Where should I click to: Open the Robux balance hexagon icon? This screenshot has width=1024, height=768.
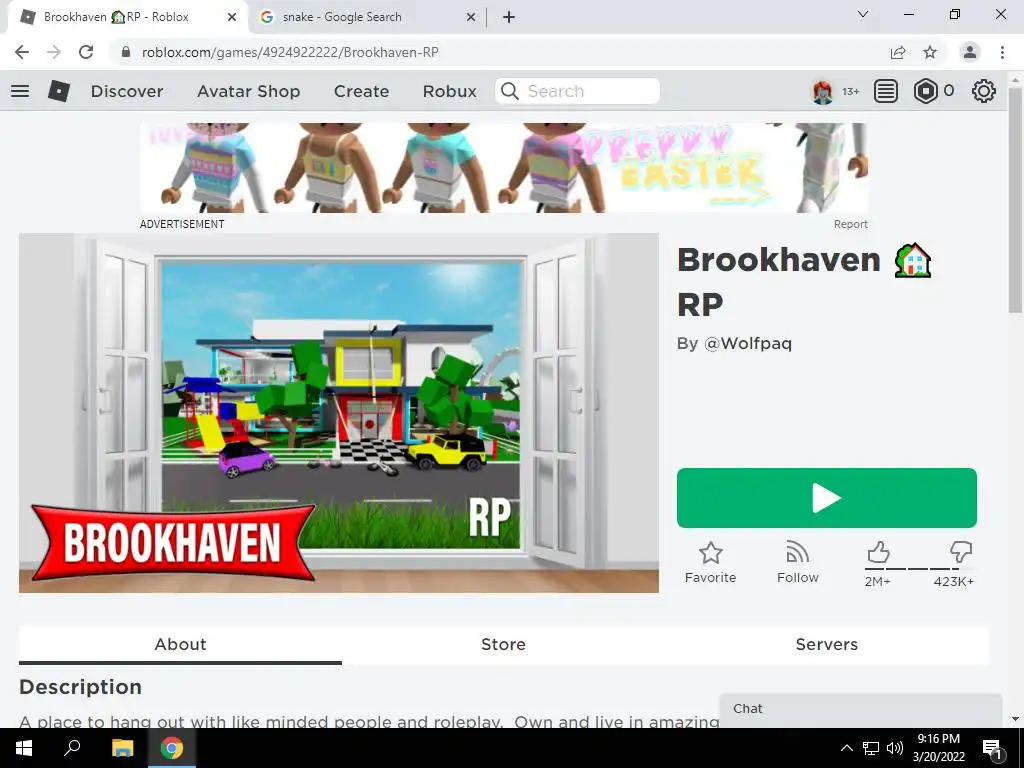click(925, 91)
